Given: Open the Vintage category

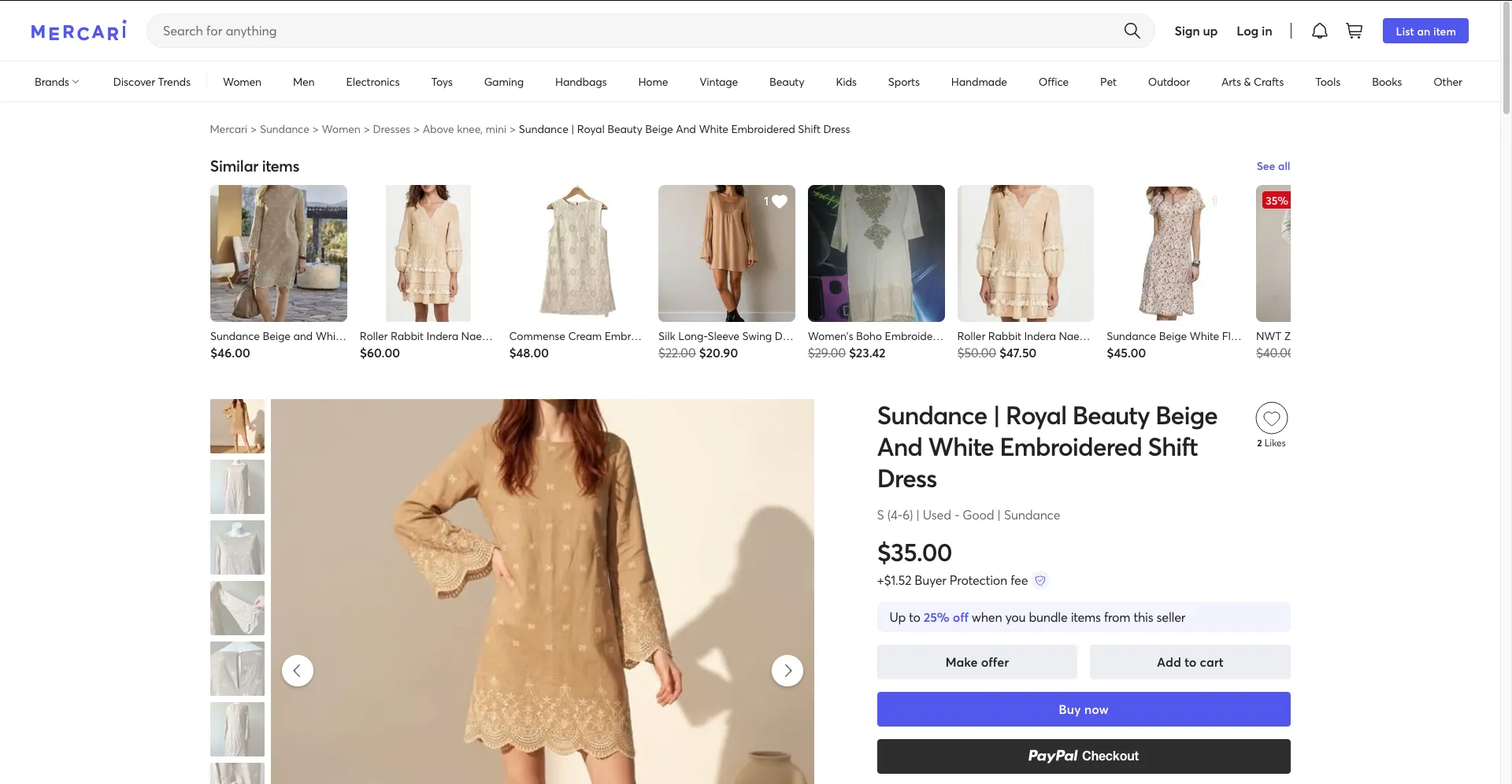Looking at the screenshot, I should 718,82.
